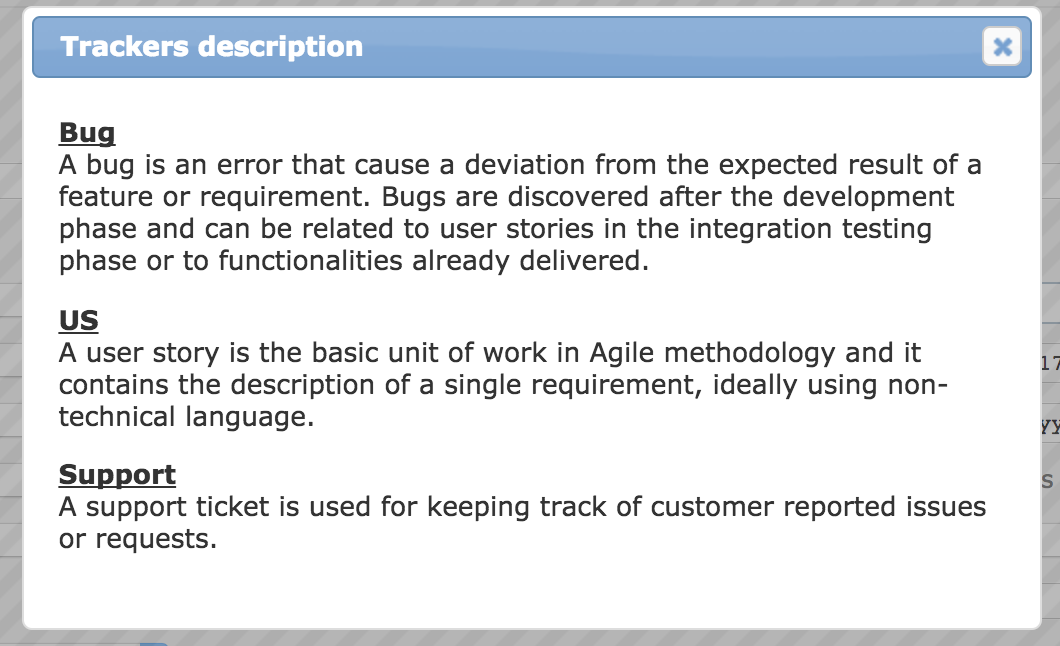The width and height of the screenshot is (1060, 646).
Task: Click the line starting 'A bug is an error'
Action: click(520, 165)
